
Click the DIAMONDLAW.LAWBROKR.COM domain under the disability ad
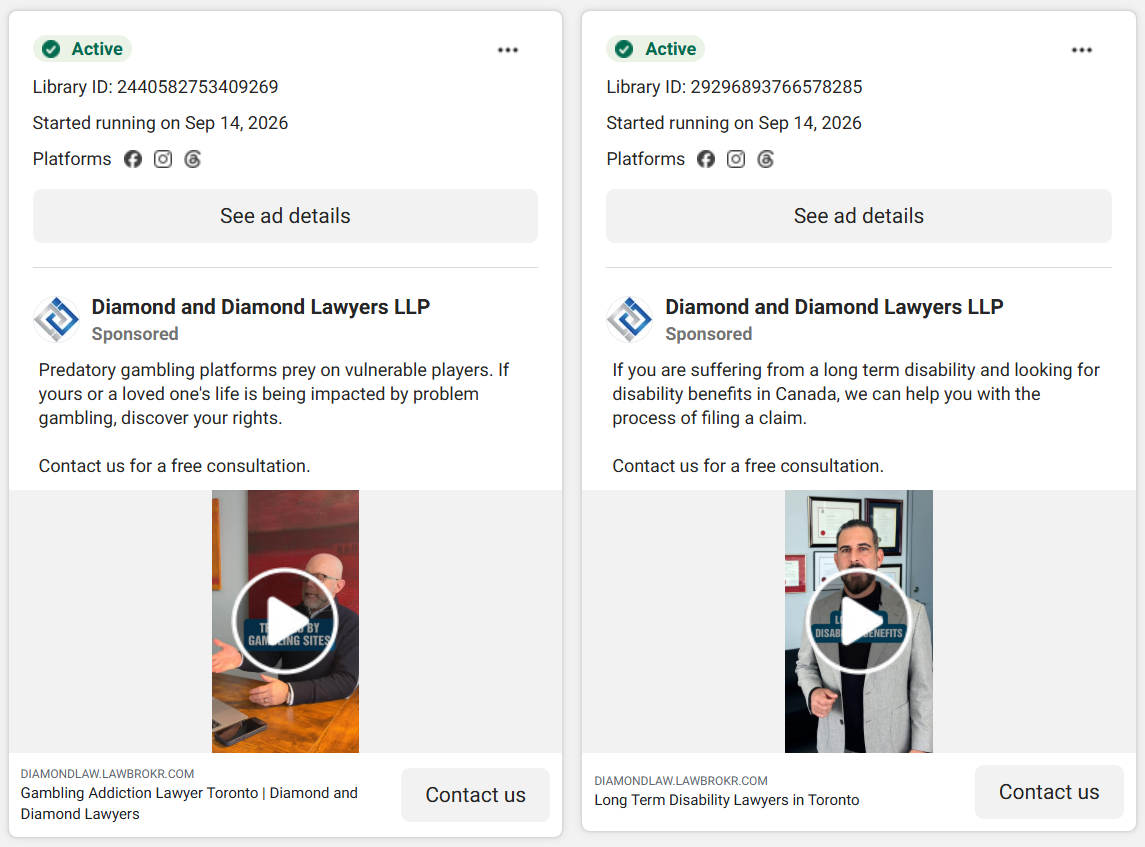pos(681,781)
